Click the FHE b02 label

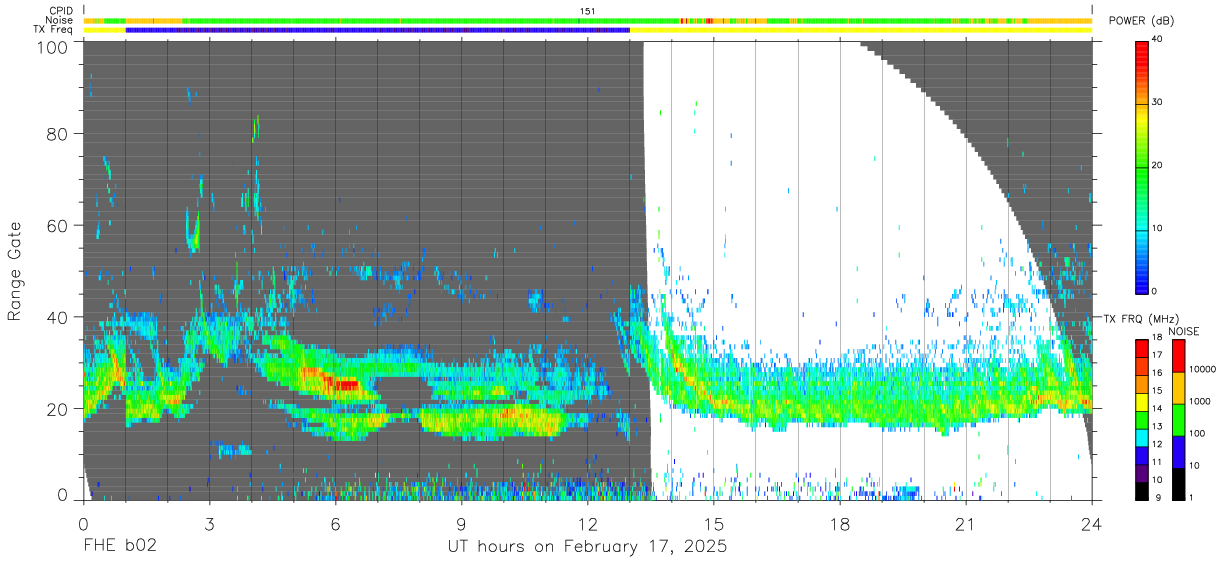click(120, 547)
